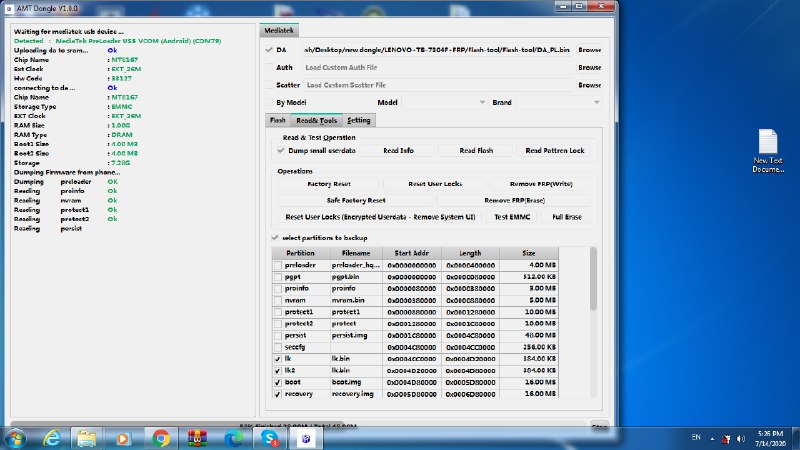Click the Size column header
The width and height of the screenshot is (800, 450).
[529, 253]
